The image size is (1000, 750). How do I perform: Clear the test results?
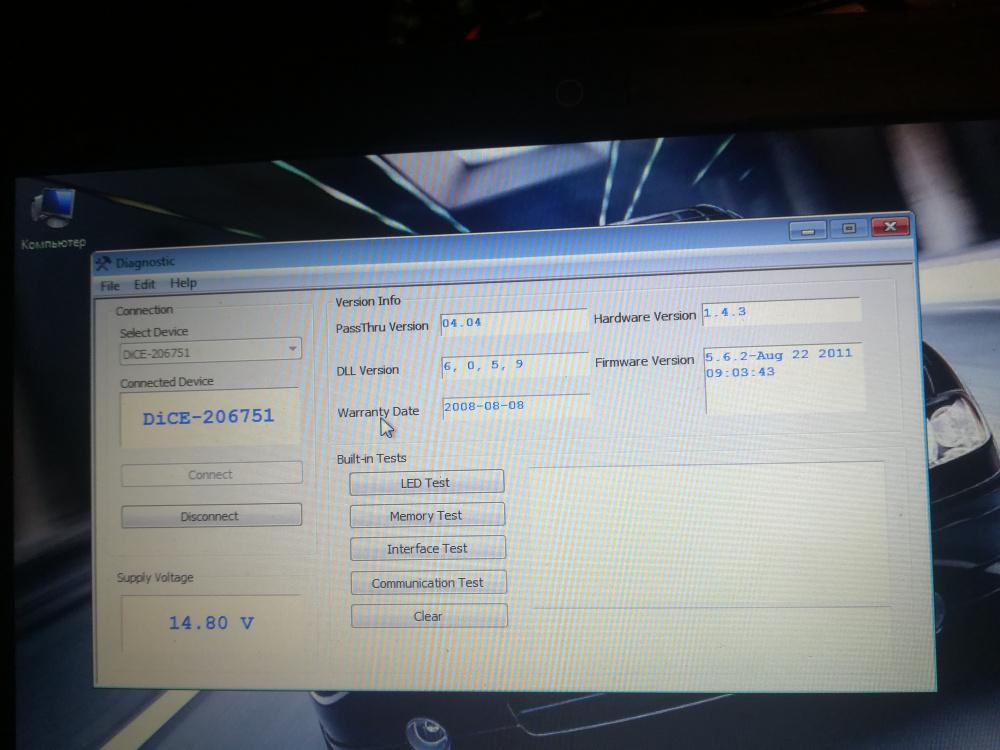coord(429,615)
